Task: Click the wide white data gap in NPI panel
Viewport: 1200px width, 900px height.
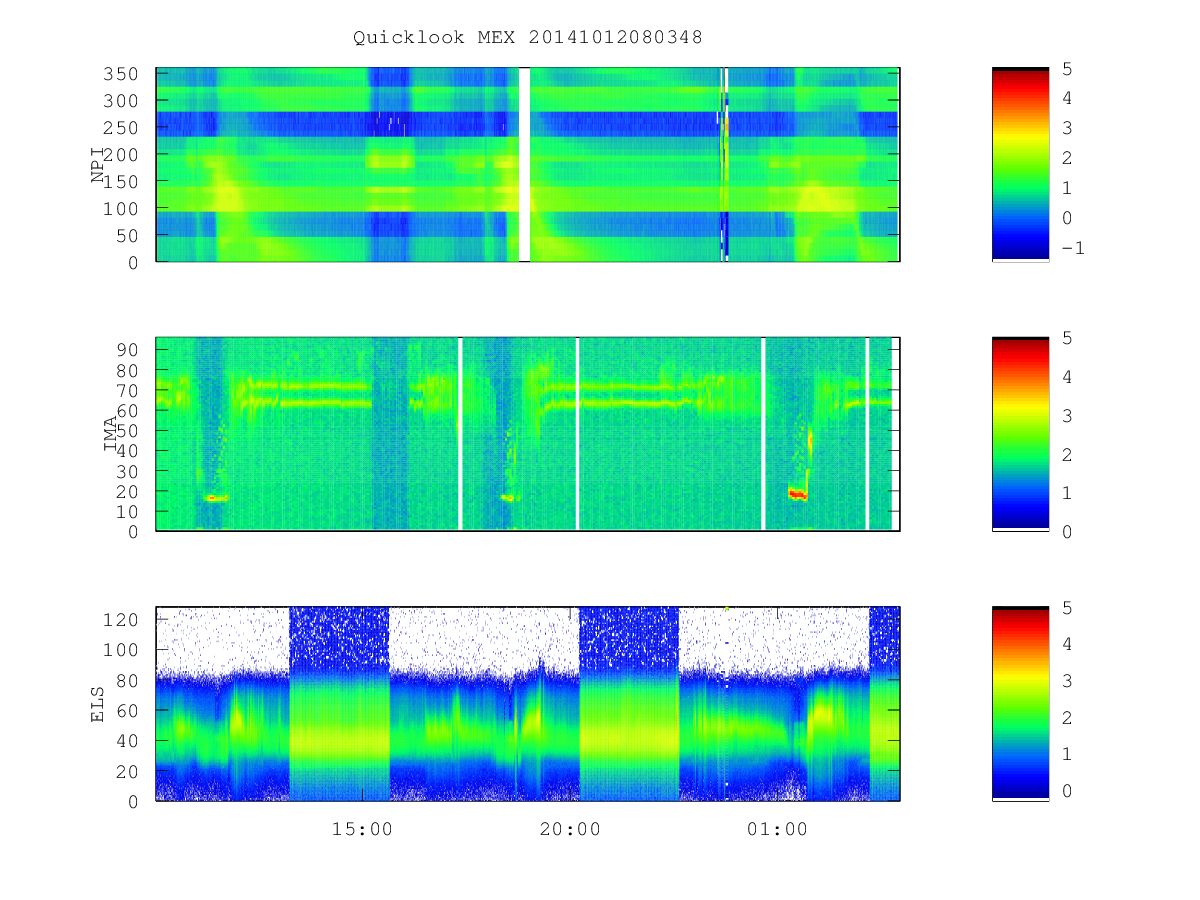Action: pos(524,165)
